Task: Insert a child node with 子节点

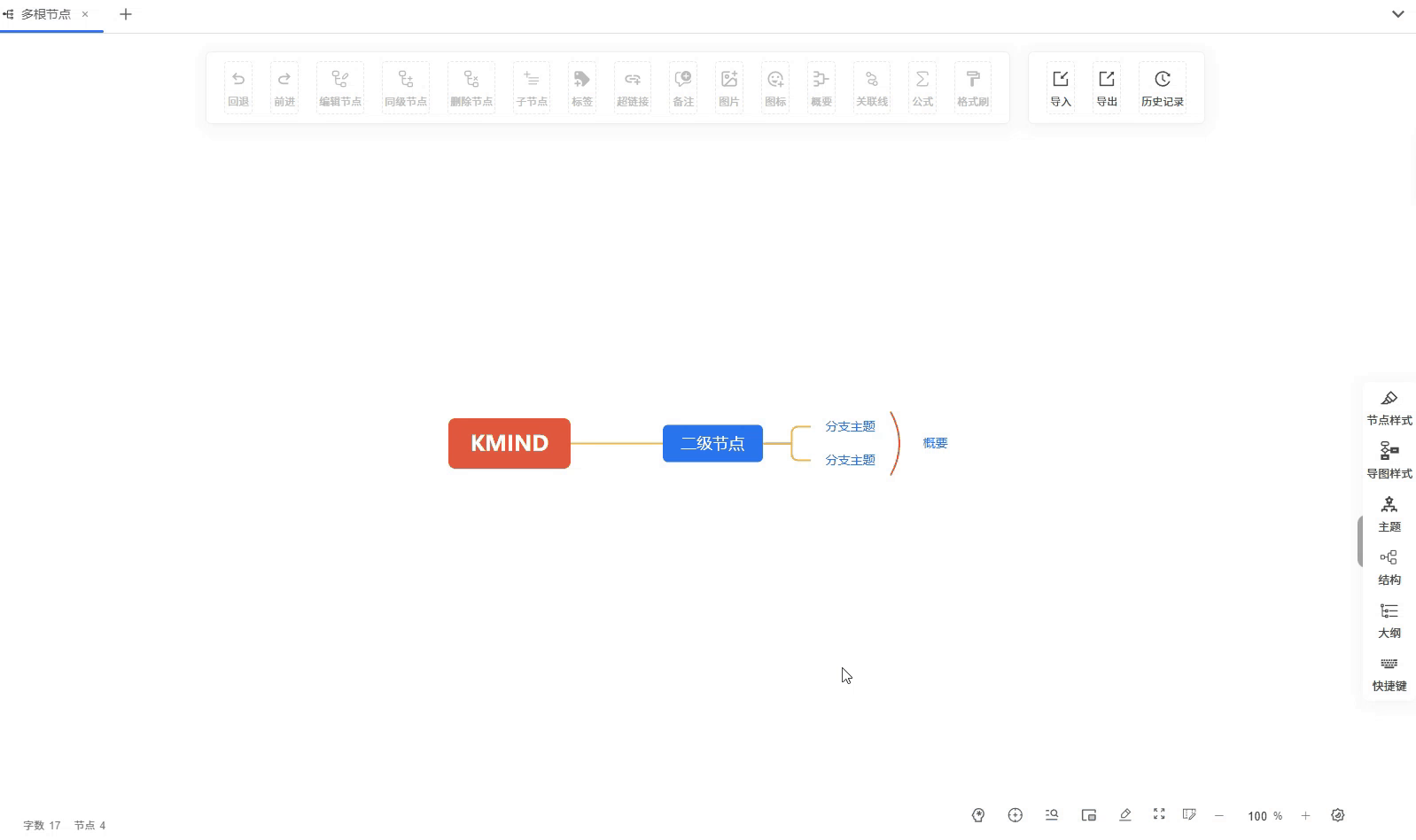Action: [x=532, y=87]
